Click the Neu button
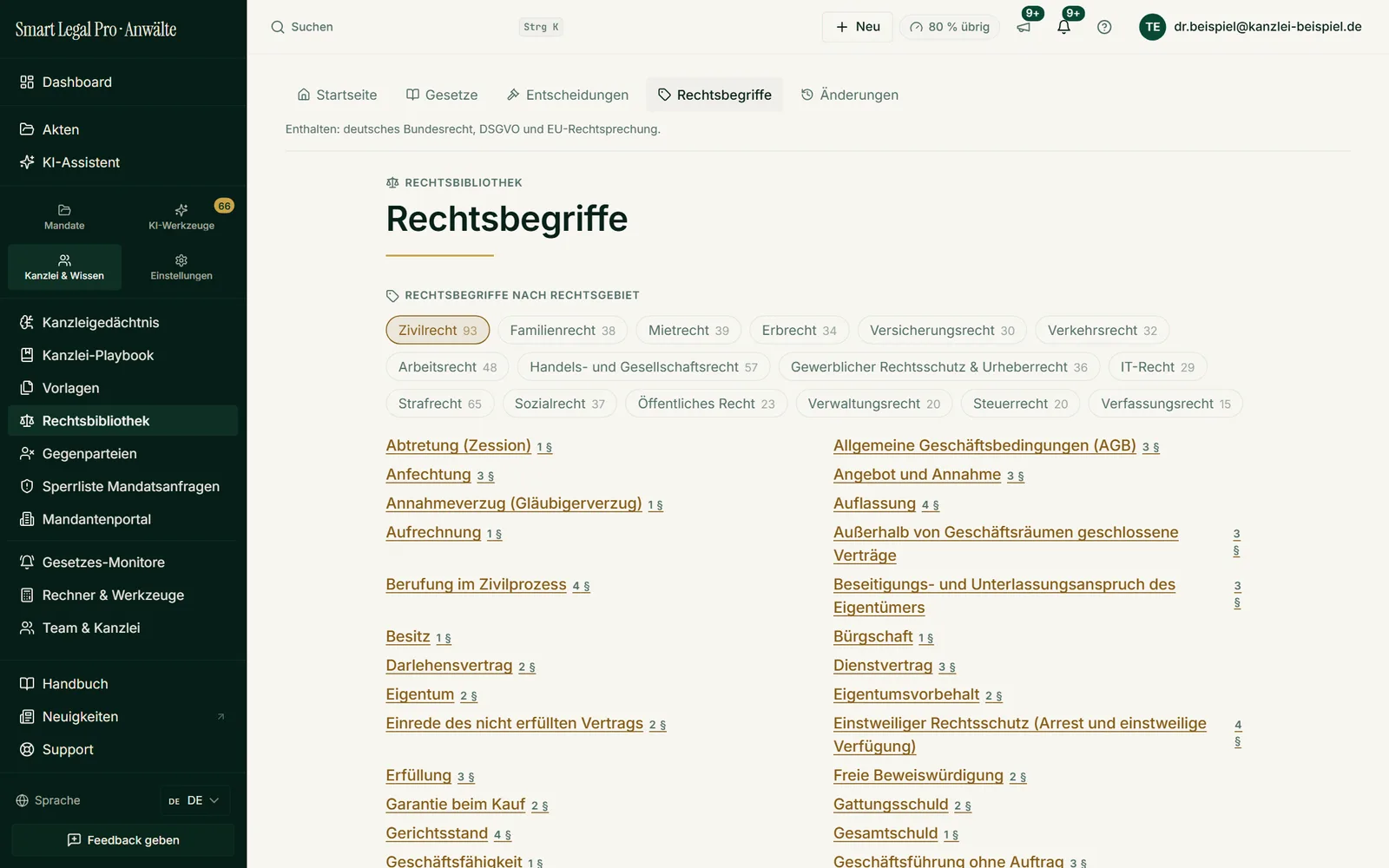The image size is (1389, 868). pos(858,27)
